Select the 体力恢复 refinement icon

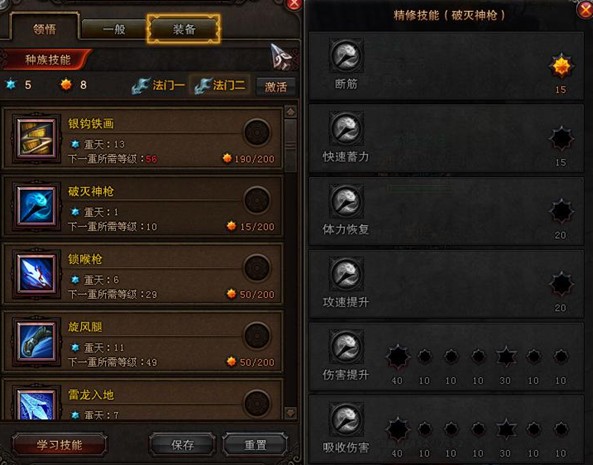point(346,201)
